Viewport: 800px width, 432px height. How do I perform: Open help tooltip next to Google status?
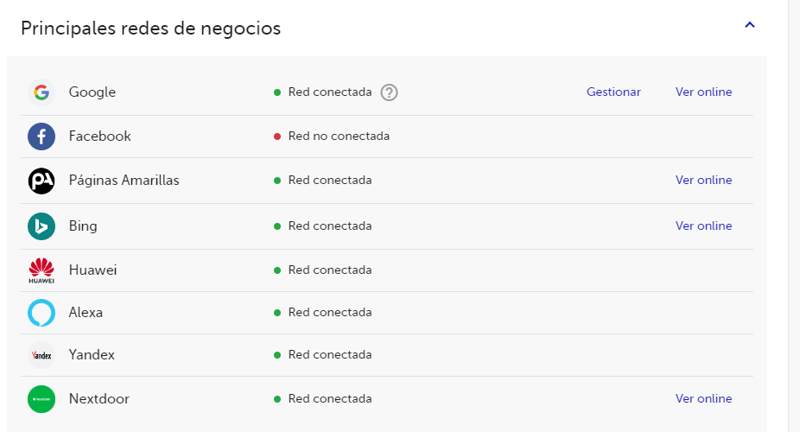click(x=389, y=92)
